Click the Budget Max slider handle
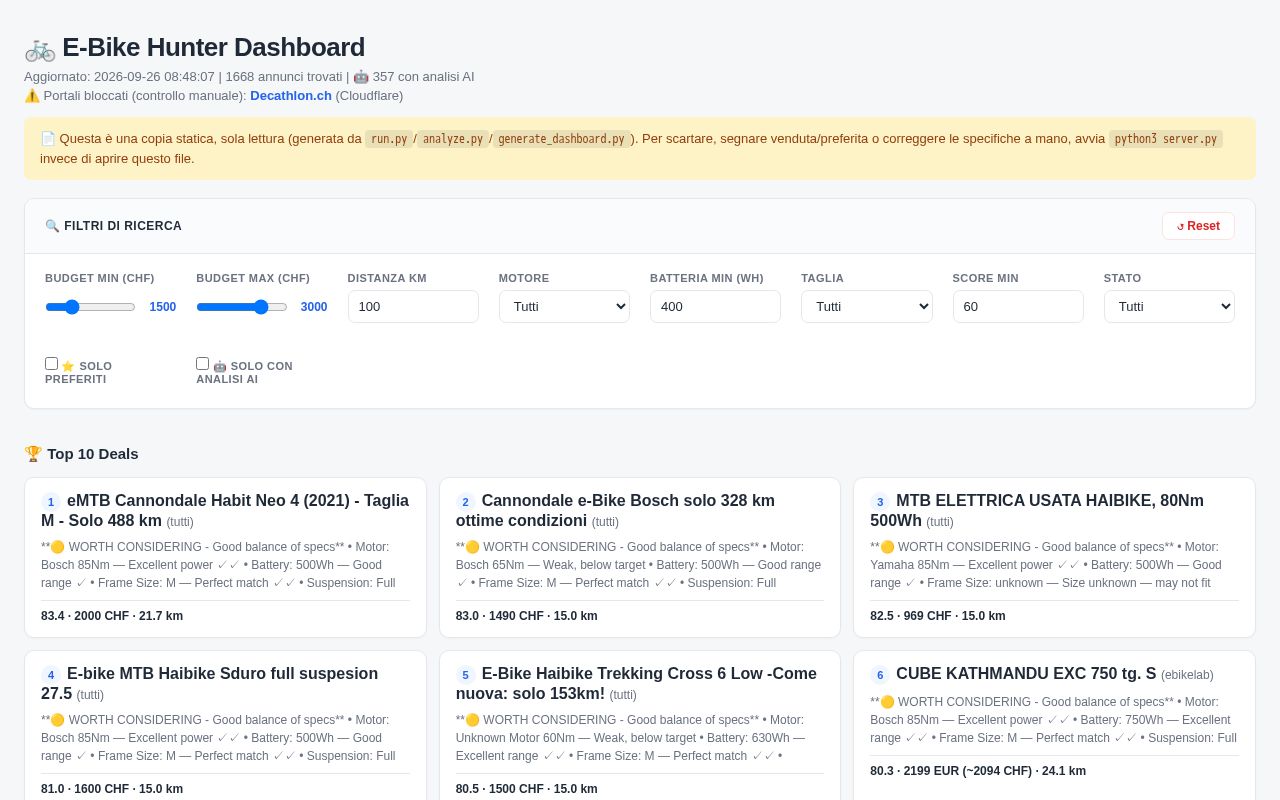The image size is (1280, 800). [x=261, y=307]
